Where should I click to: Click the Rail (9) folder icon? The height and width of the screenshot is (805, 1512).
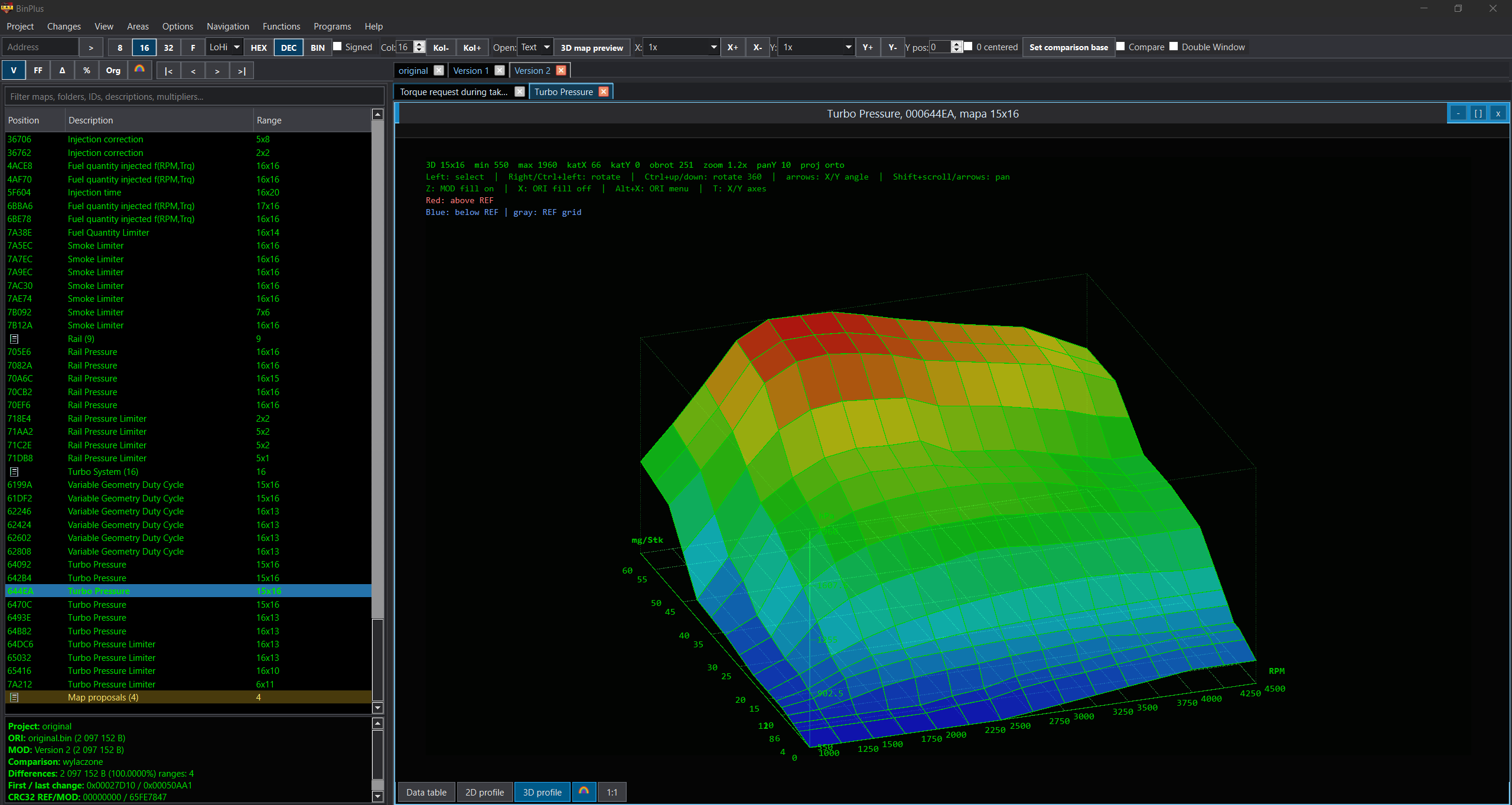[15, 339]
